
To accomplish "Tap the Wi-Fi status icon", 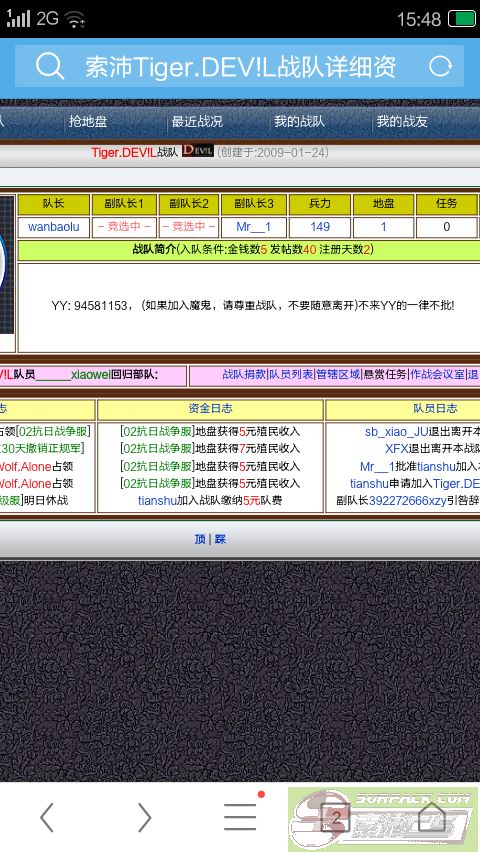I will click(75, 20).
